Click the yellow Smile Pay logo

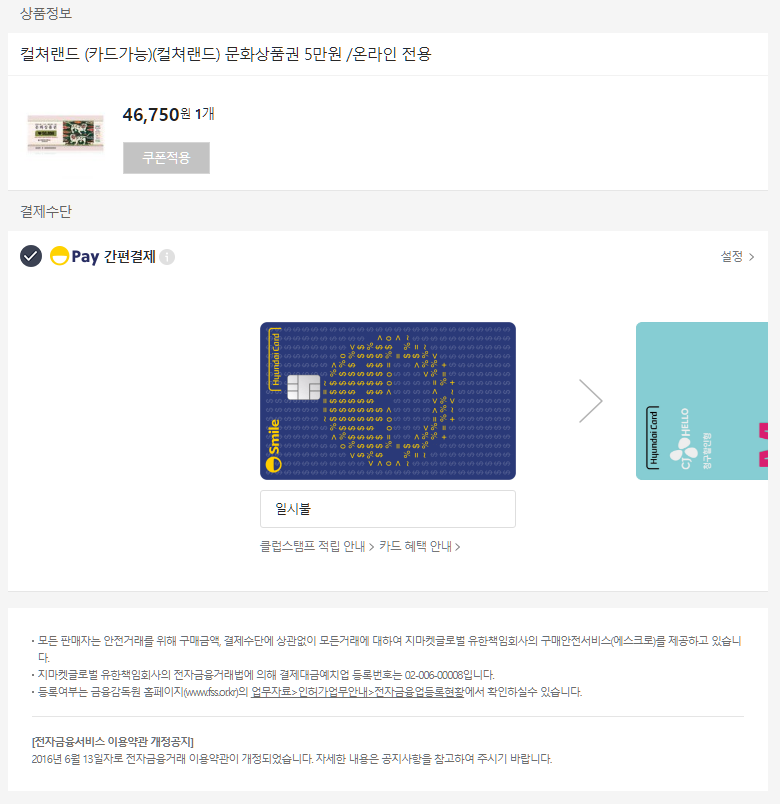[x=75, y=256]
